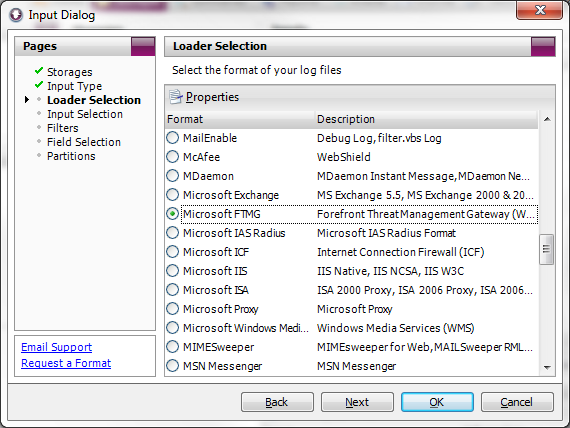Select the Microsoft IIS radio button
Image resolution: width=570 pixels, height=428 pixels.
tap(172, 271)
